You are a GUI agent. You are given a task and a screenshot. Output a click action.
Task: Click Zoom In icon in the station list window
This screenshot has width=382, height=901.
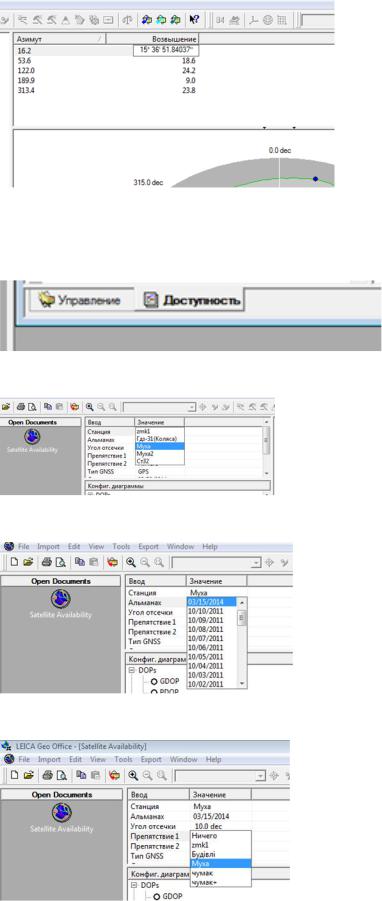pos(90,406)
